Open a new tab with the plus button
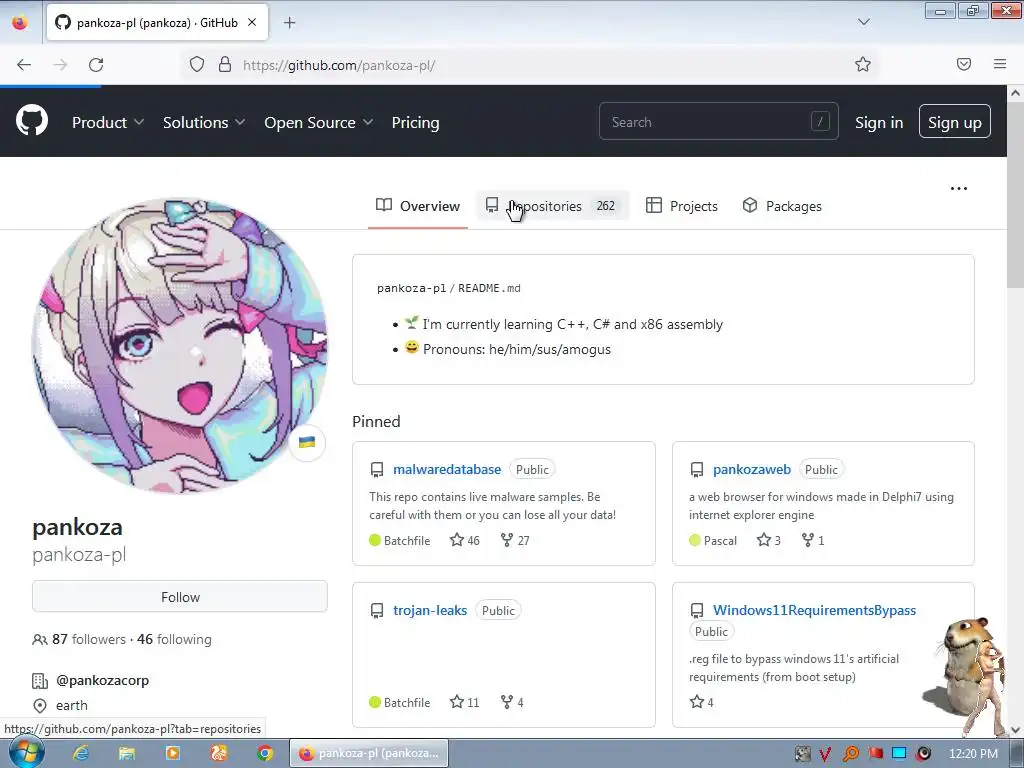This screenshot has height=768, width=1024. (x=289, y=23)
